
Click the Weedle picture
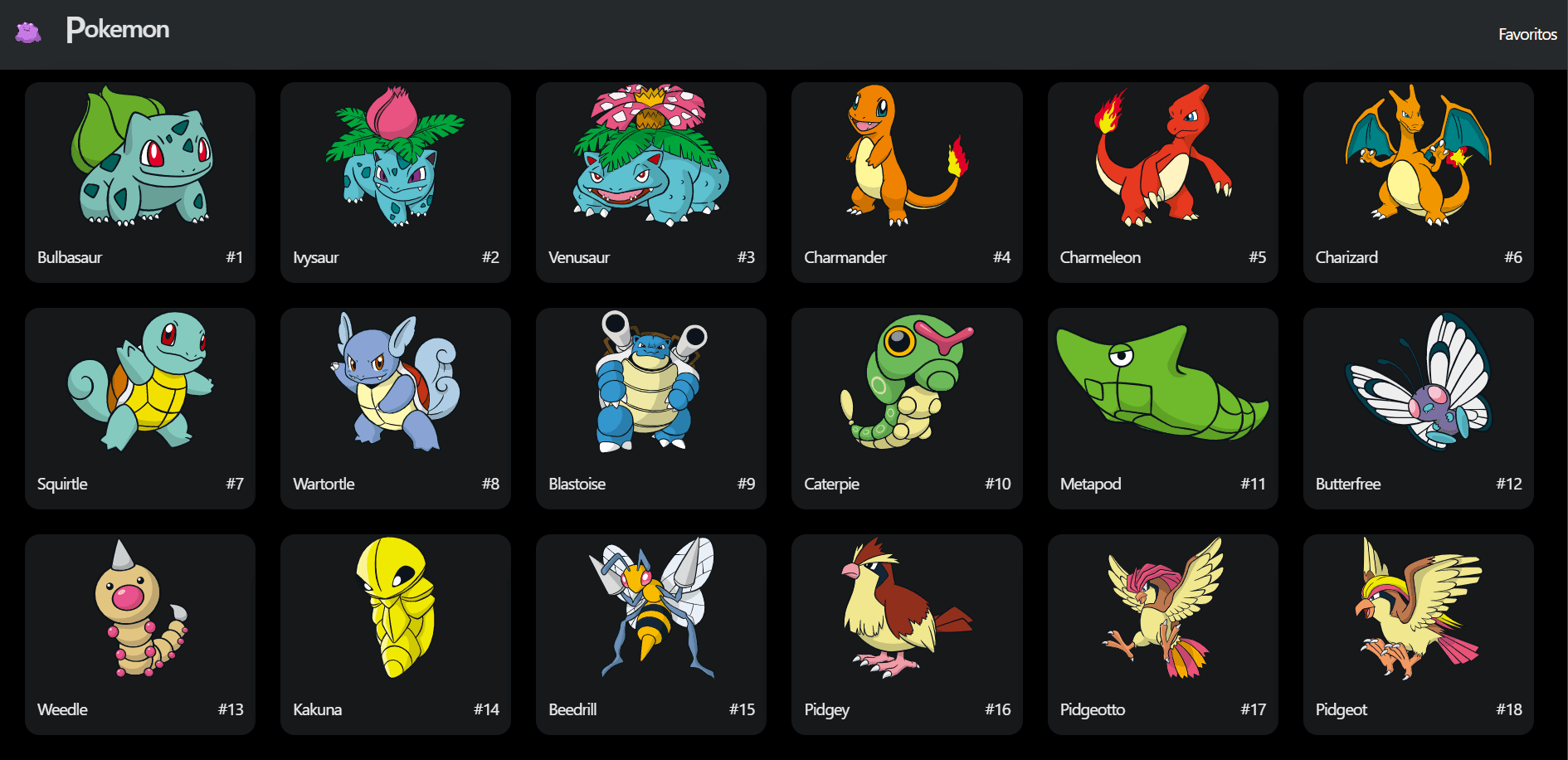point(140,608)
